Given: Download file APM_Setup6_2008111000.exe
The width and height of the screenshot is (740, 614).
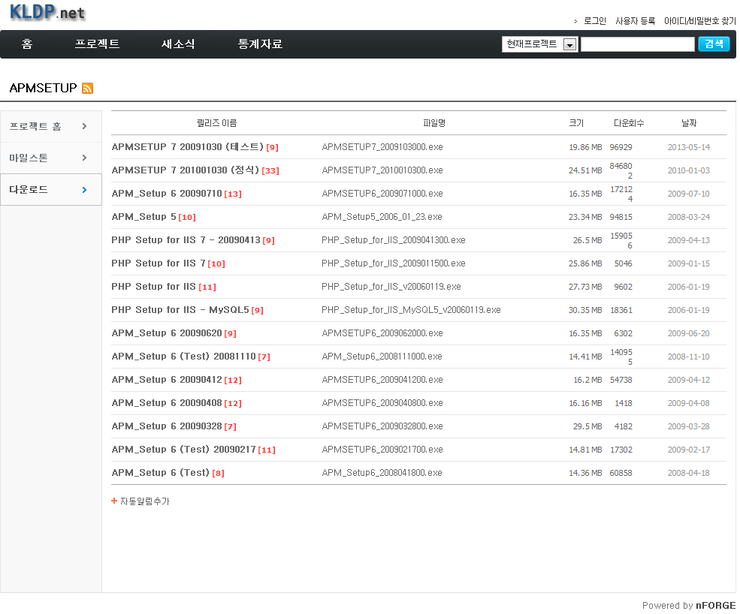Looking at the screenshot, I should (382, 356).
